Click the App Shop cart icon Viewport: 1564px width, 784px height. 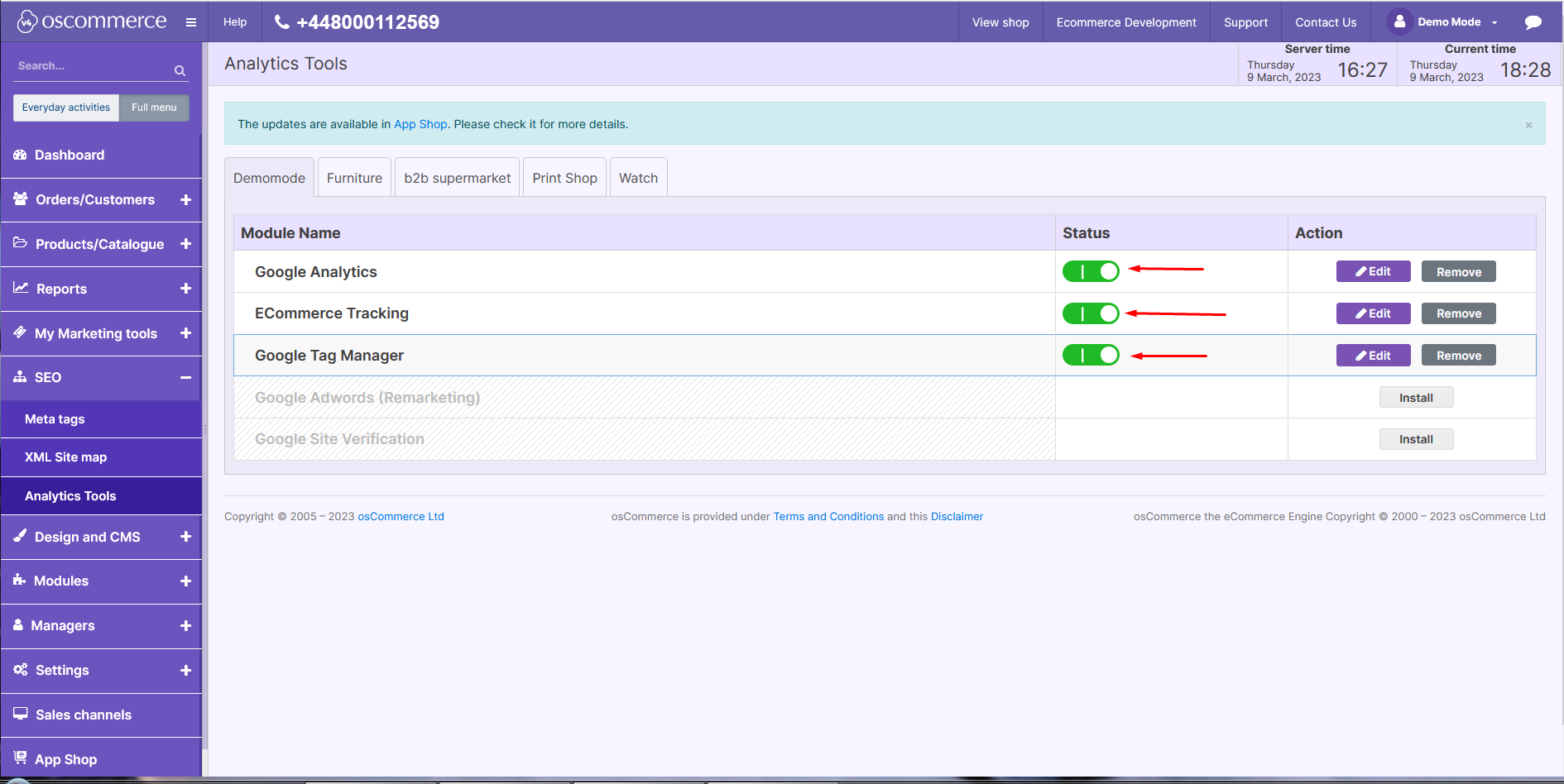coord(21,758)
